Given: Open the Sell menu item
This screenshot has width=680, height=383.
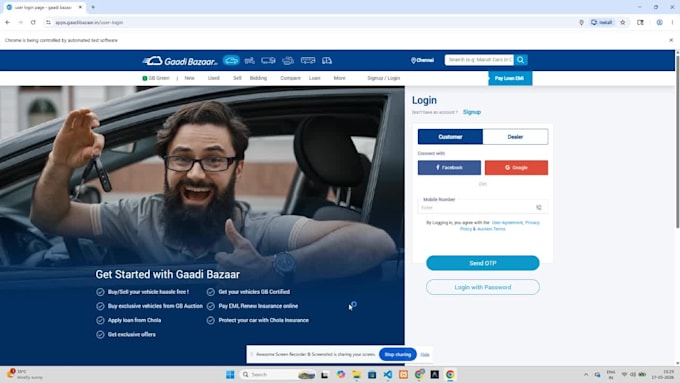Looking at the screenshot, I should 237,78.
